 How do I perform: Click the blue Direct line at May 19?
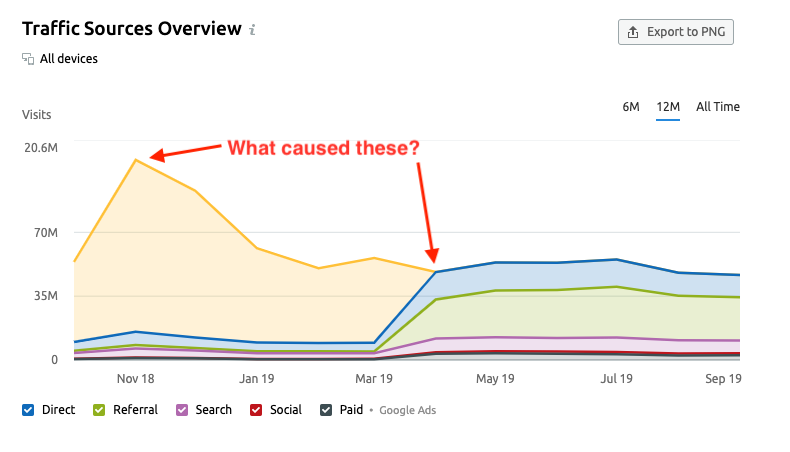pos(495,263)
